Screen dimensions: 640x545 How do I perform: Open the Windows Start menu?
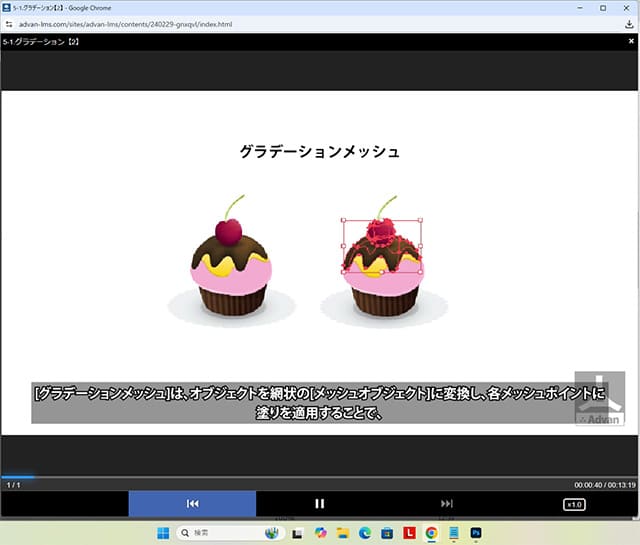(162, 533)
